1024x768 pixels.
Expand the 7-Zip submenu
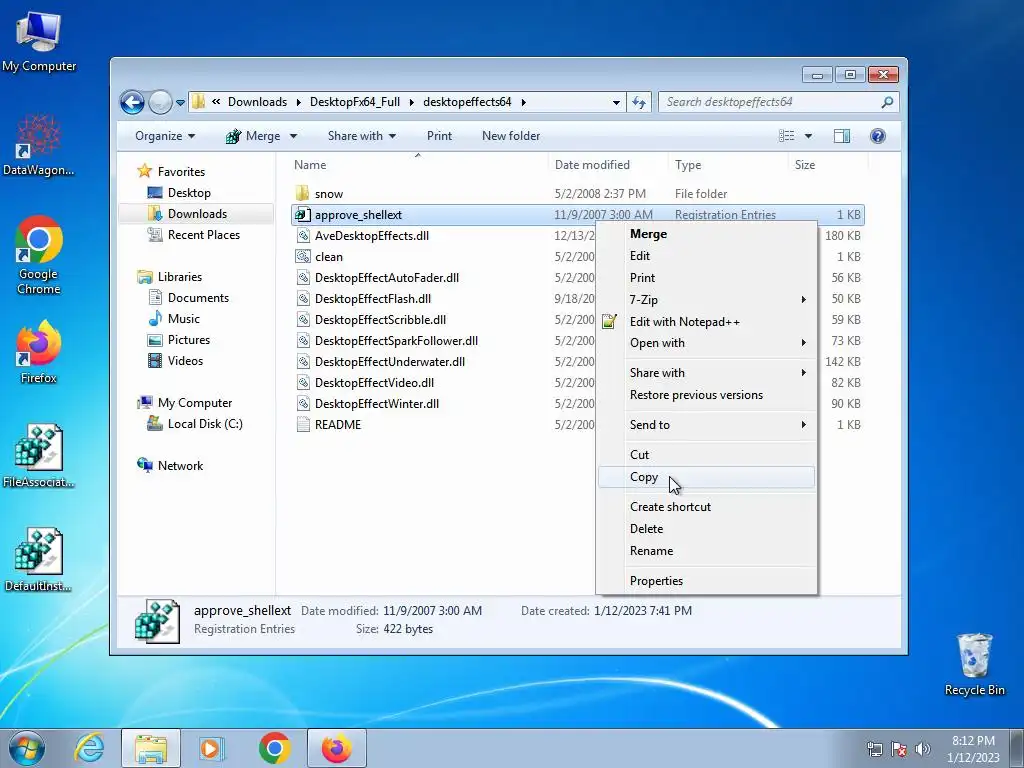coord(707,300)
